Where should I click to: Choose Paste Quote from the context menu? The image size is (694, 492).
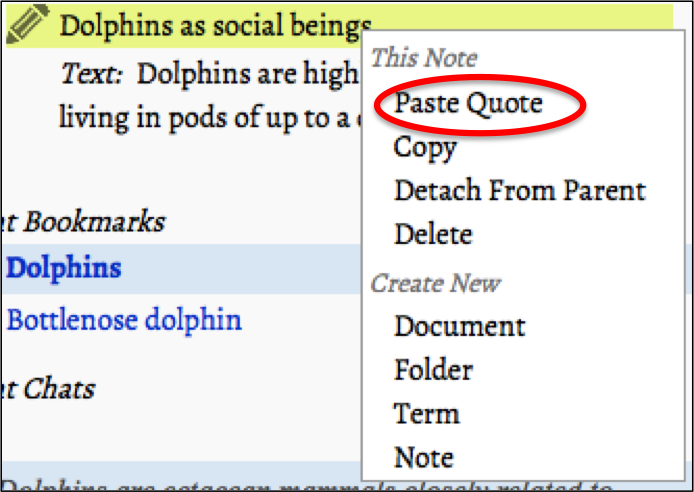click(x=468, y=103)
